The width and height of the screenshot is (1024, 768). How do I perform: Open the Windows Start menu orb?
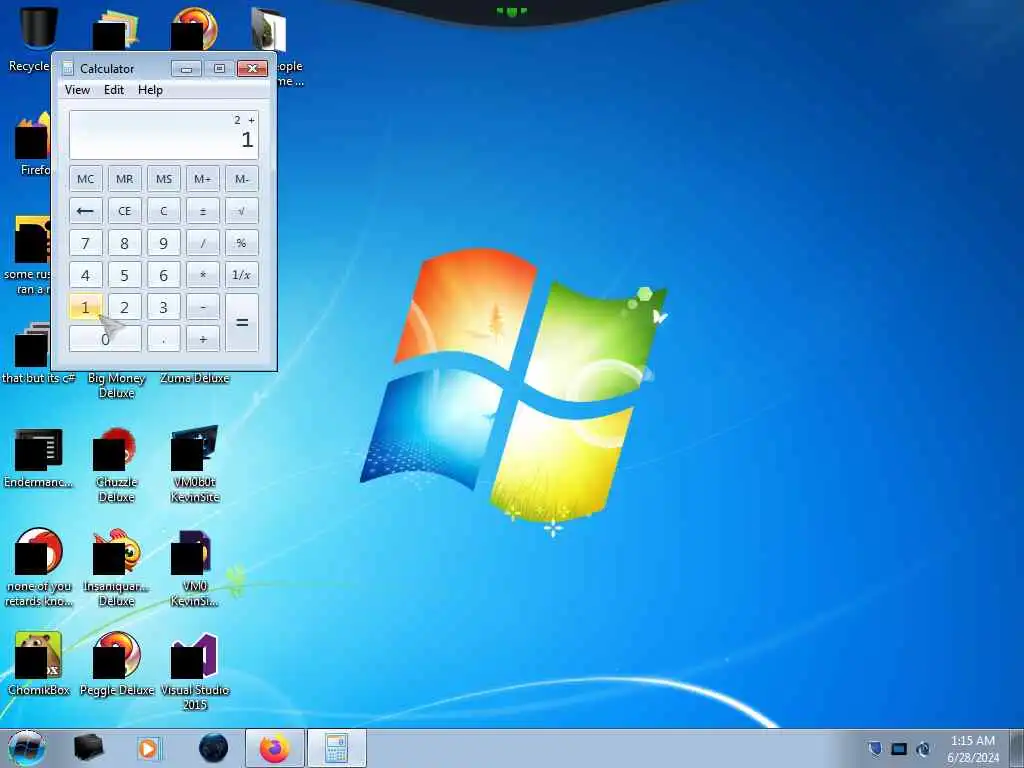tap(27, 748)
